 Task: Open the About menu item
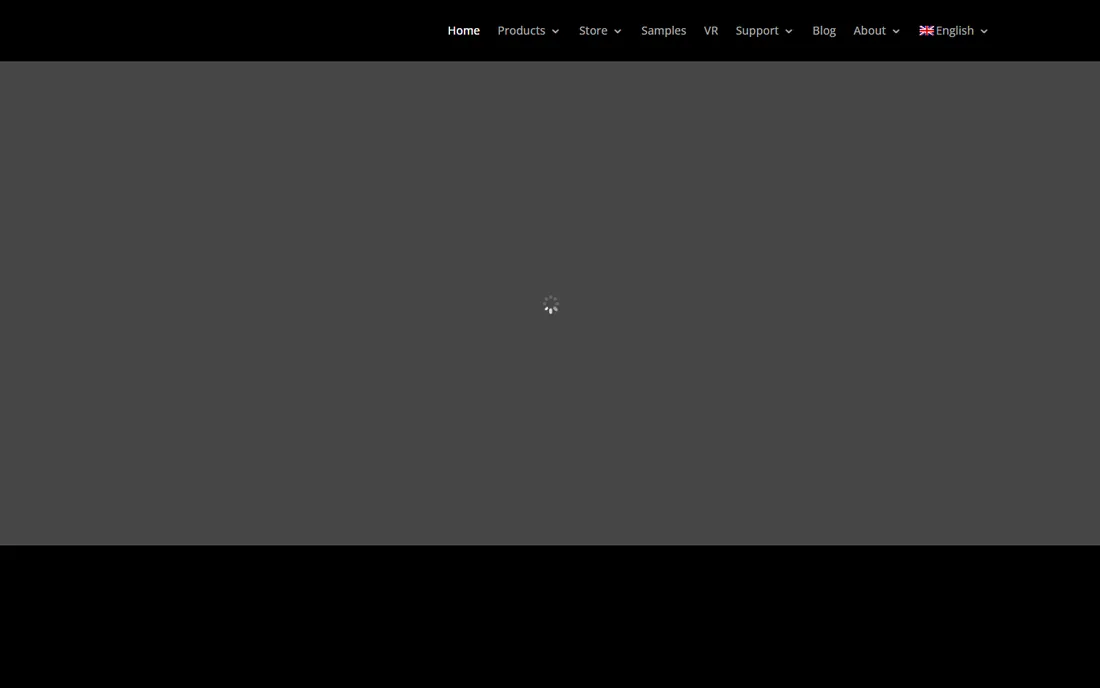point(868,31)
